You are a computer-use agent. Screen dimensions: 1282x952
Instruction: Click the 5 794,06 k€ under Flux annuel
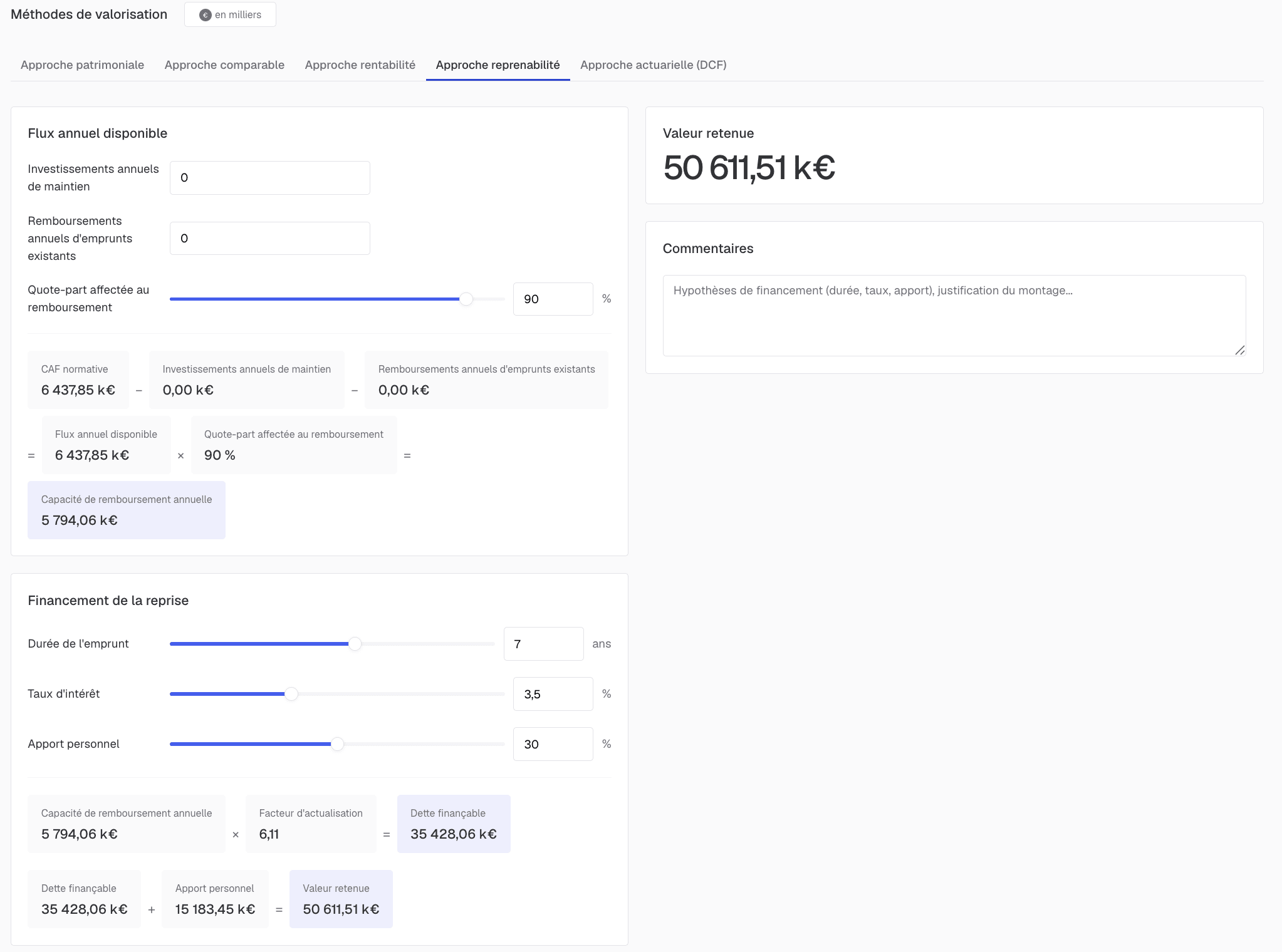pos(80,520)
